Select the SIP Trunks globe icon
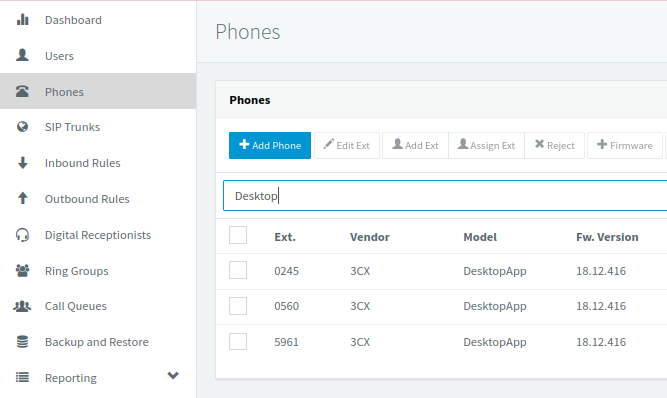The height and width of the screenshot is (398, 667). (x=22, y=127)
